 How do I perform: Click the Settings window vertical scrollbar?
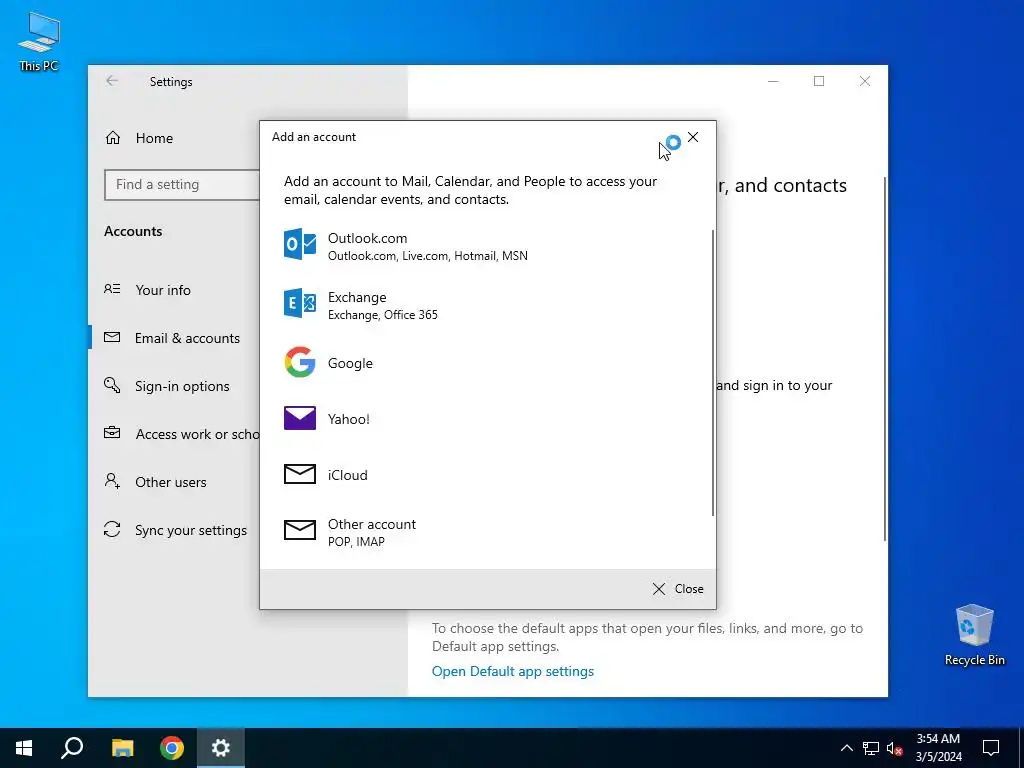885,359
